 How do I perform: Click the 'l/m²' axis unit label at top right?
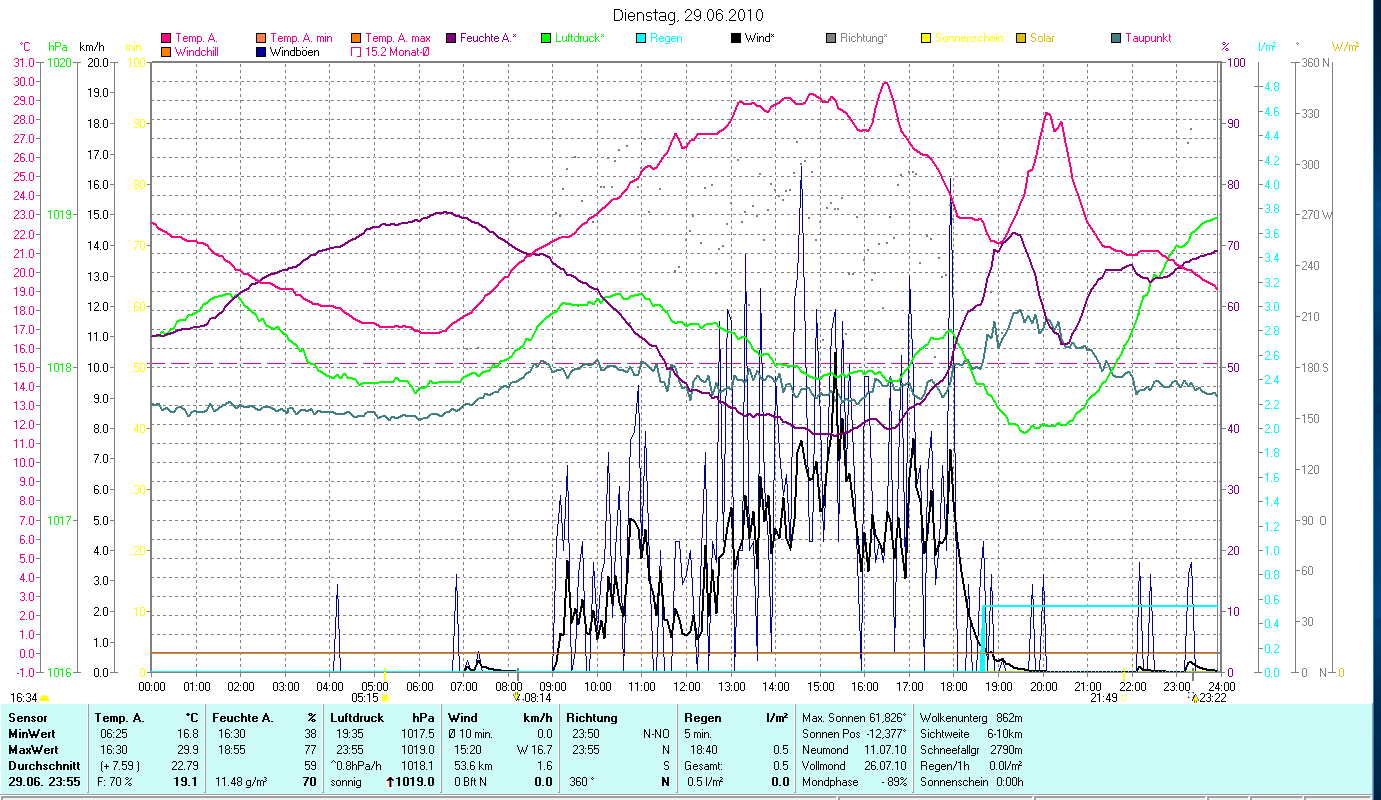1267,47
